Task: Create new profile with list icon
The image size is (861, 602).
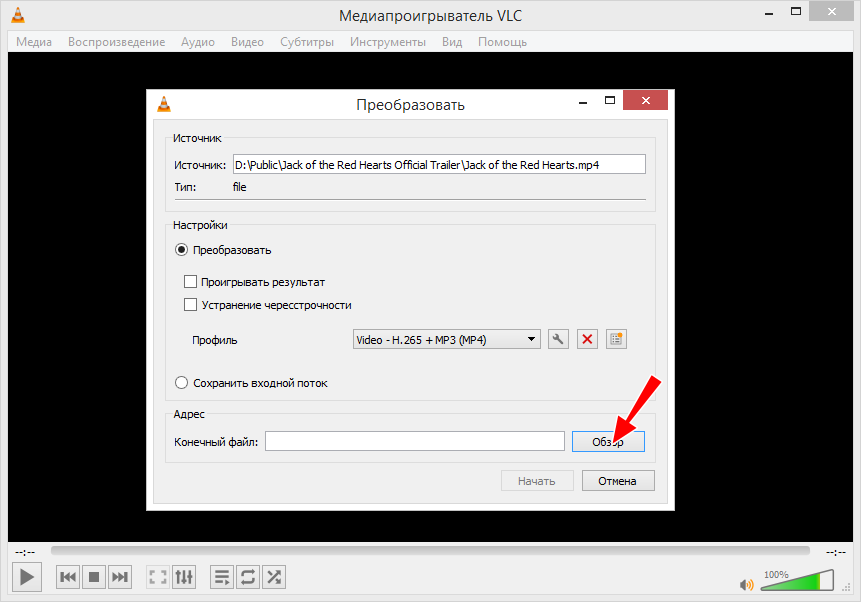Action: tap(616, 339)
